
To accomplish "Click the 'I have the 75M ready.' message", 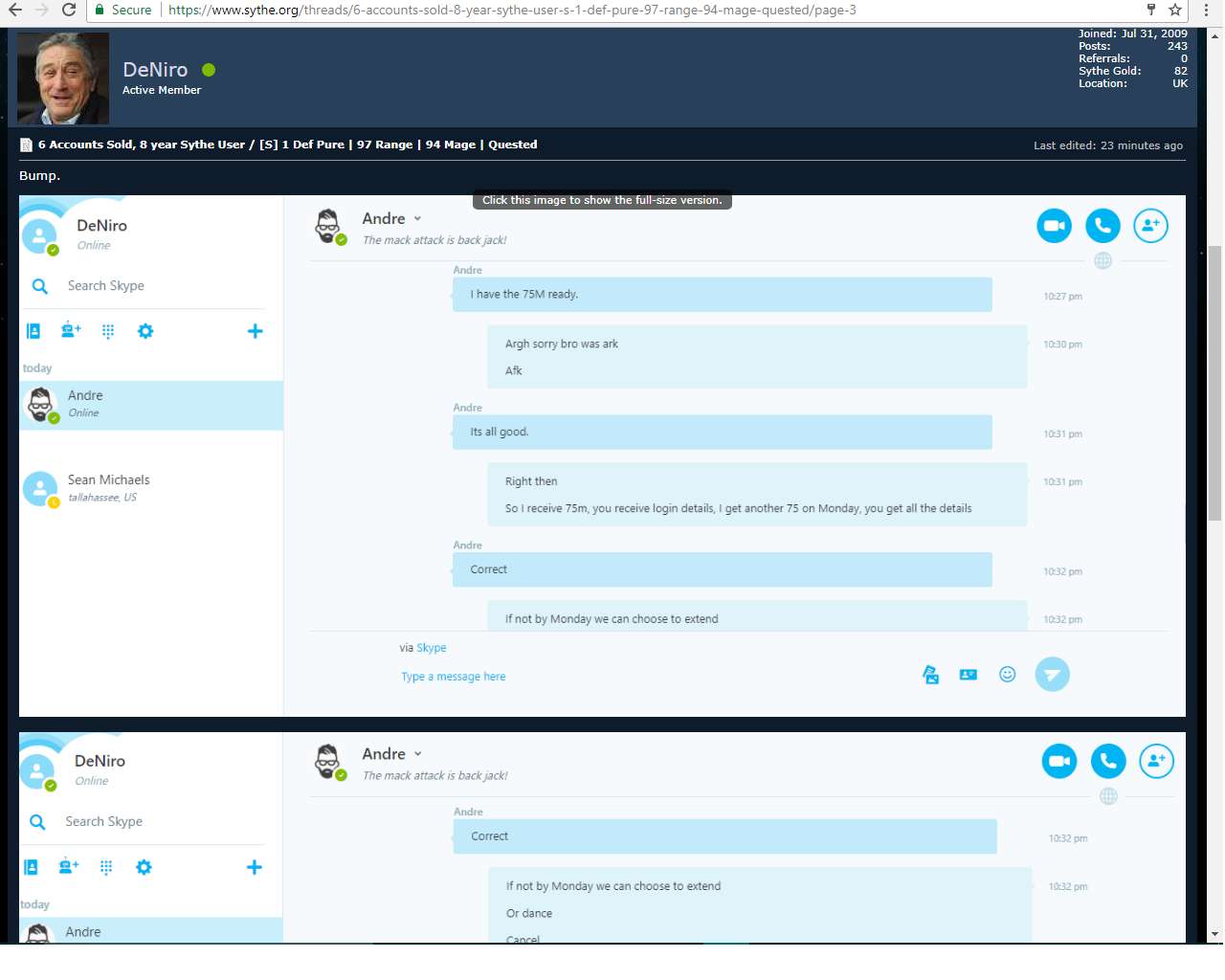I will [x=723, y=295].
